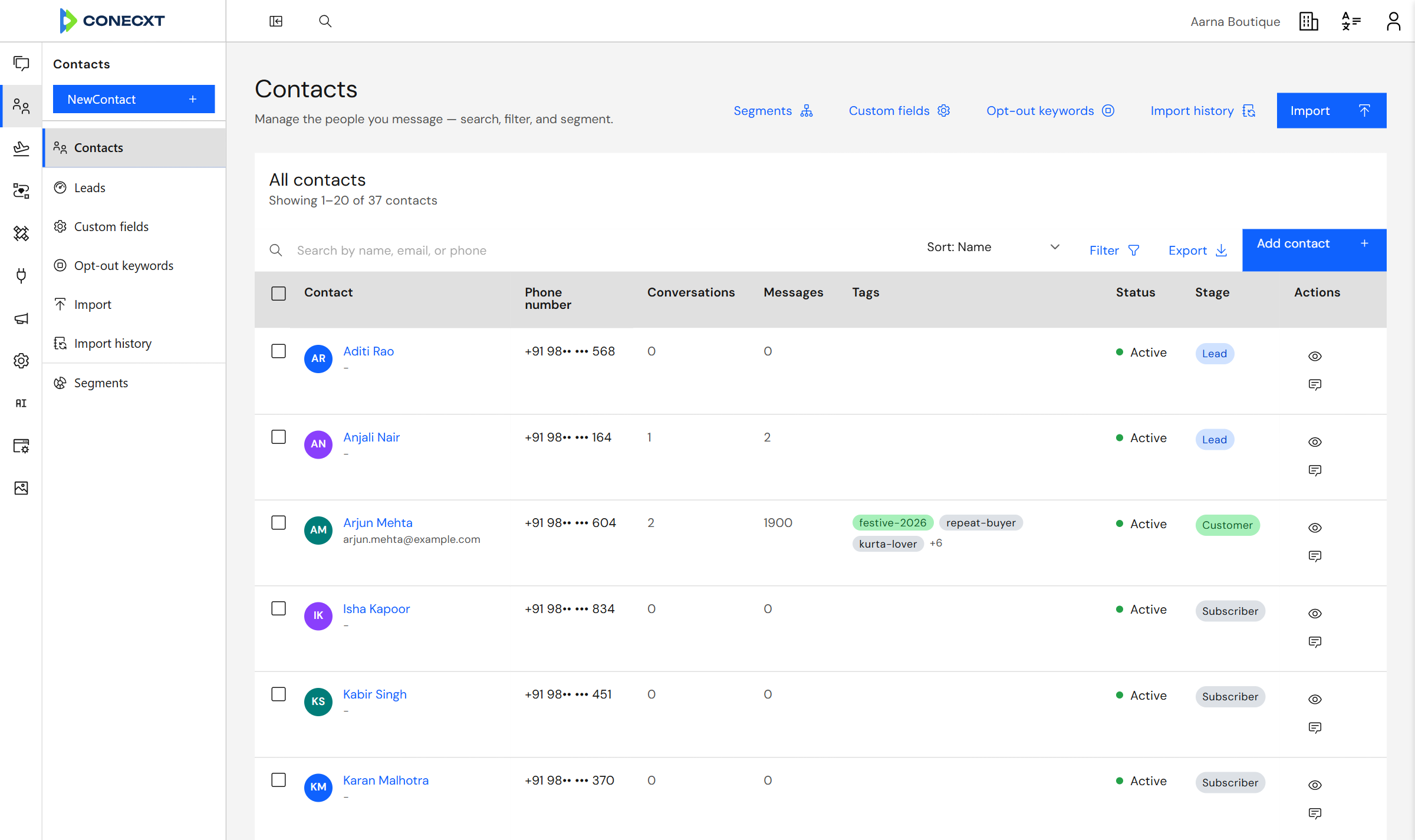Open the language translation icon
1415x840 pixels.
[1351, 21]
